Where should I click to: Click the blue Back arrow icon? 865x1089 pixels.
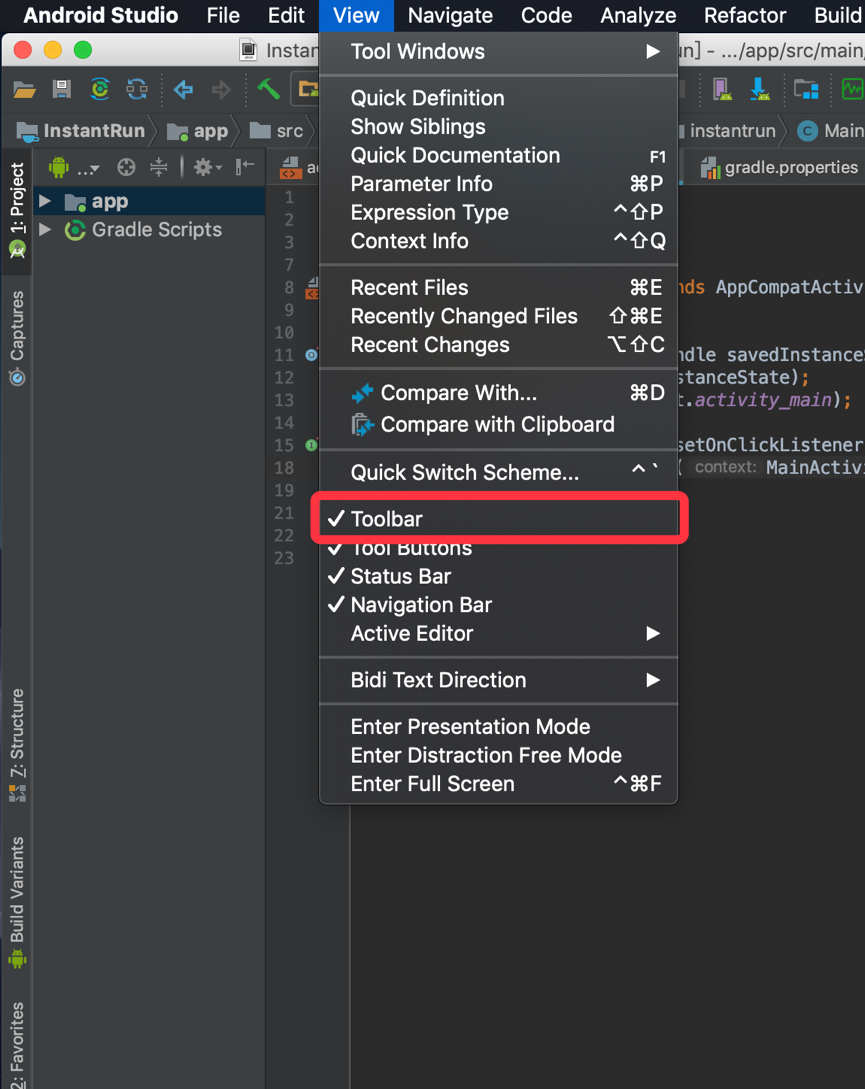click(183, 89)
